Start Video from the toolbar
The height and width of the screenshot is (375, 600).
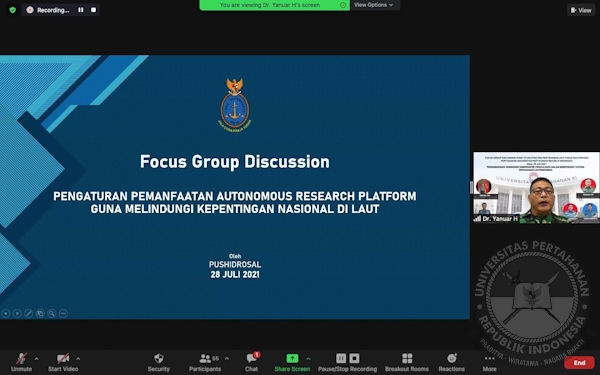point(63,362)
